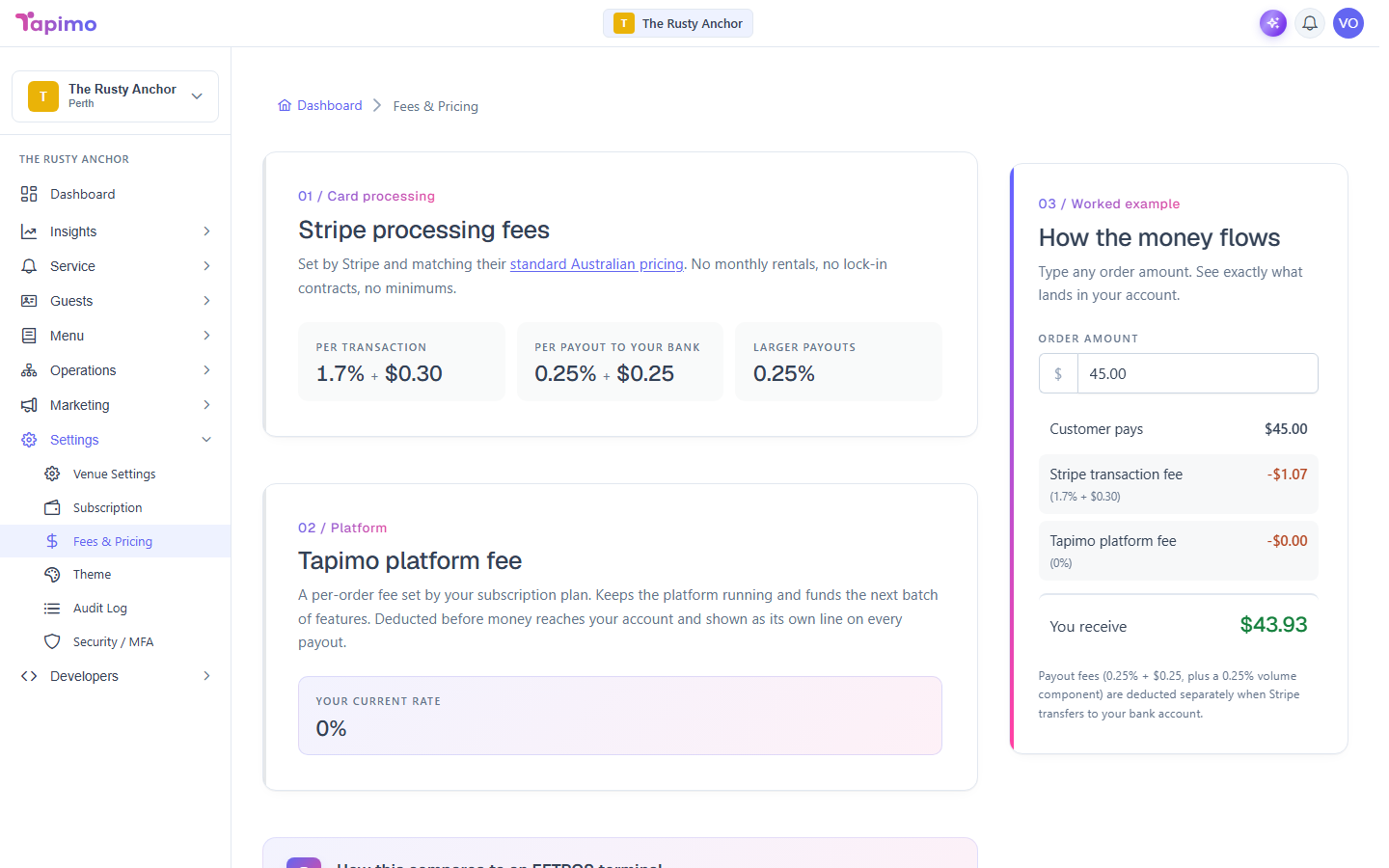Click the Per transaction 1.7% + $0.30 card
The height and width of the screenshot is (868, 1389).
pyautogui.click(x=401, y=362)
